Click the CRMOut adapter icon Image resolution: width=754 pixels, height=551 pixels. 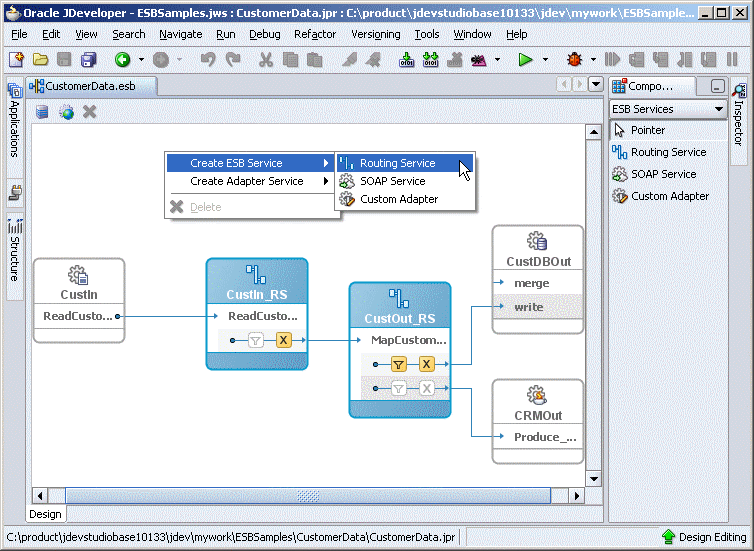coord(537,395)
